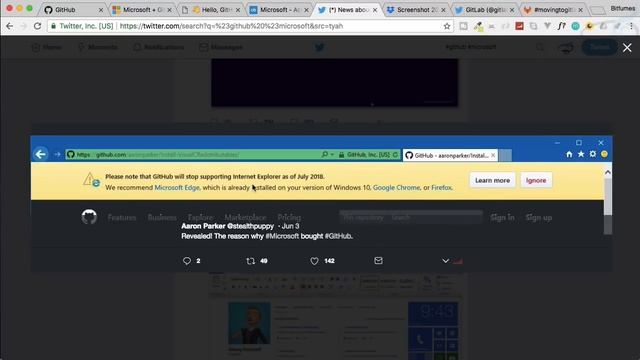This screenshot has height=360, width=640.
Task: Open Messages in dimmed Twitter navbar
Action: pyautogui.click(x=221, y=47)
